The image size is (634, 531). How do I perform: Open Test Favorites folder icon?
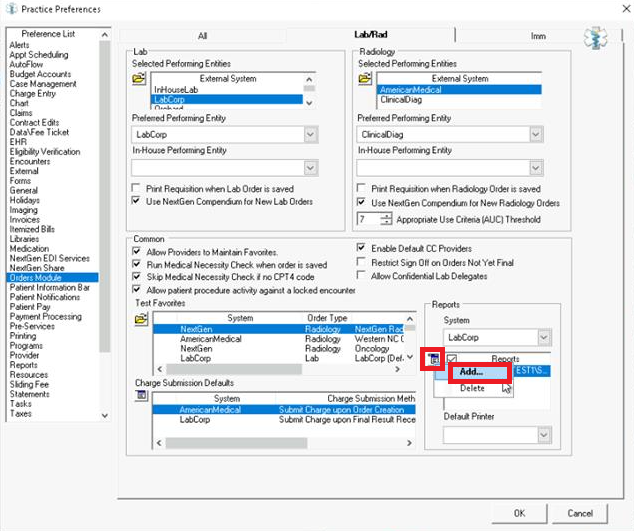[141, 319]
